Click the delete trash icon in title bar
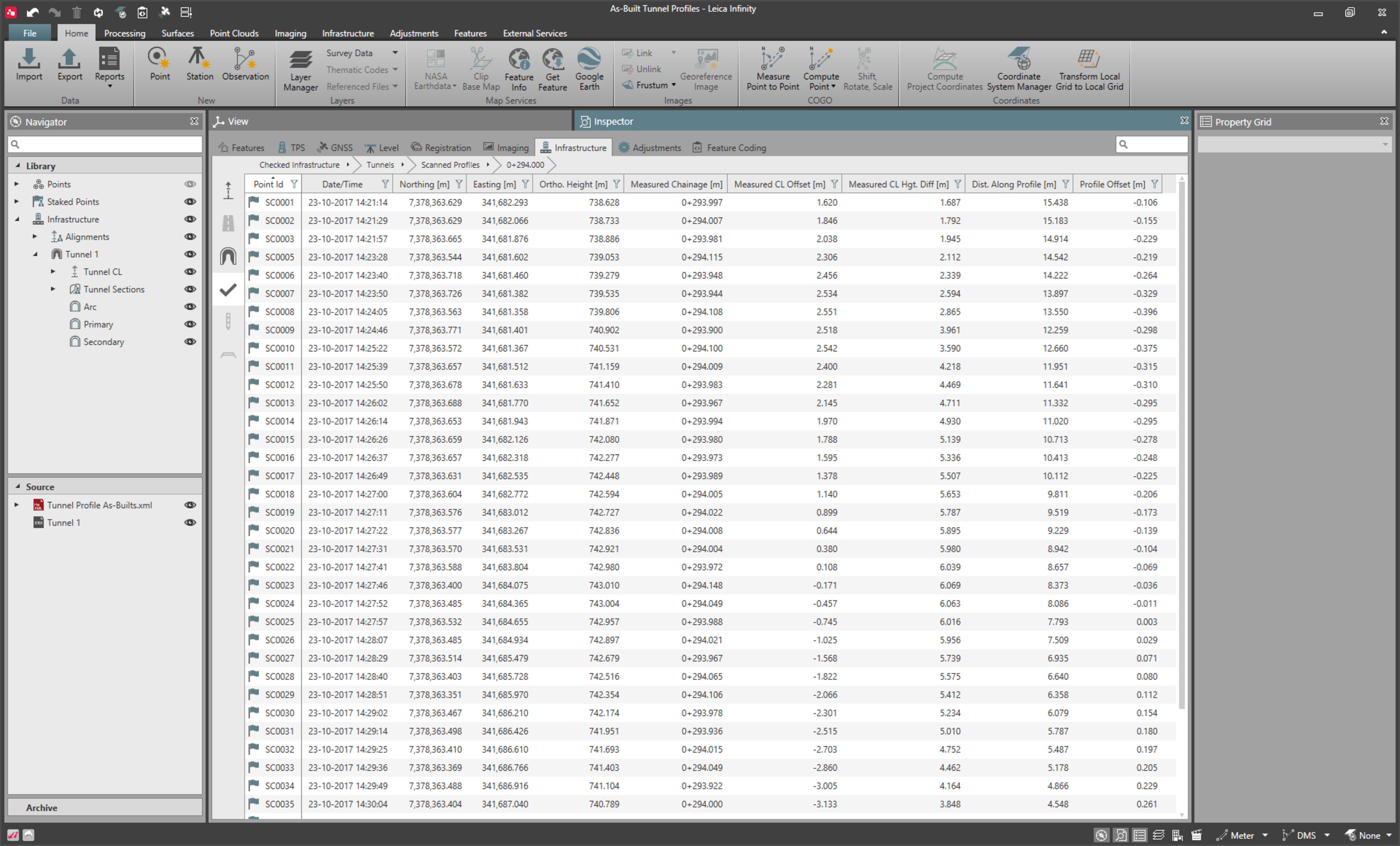 pos(77,12)
